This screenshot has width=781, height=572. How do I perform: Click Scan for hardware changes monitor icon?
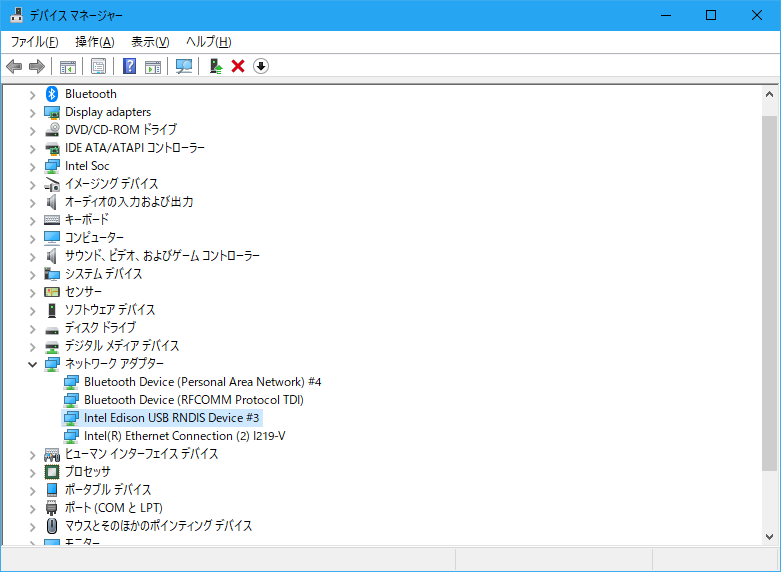point(184,66)
